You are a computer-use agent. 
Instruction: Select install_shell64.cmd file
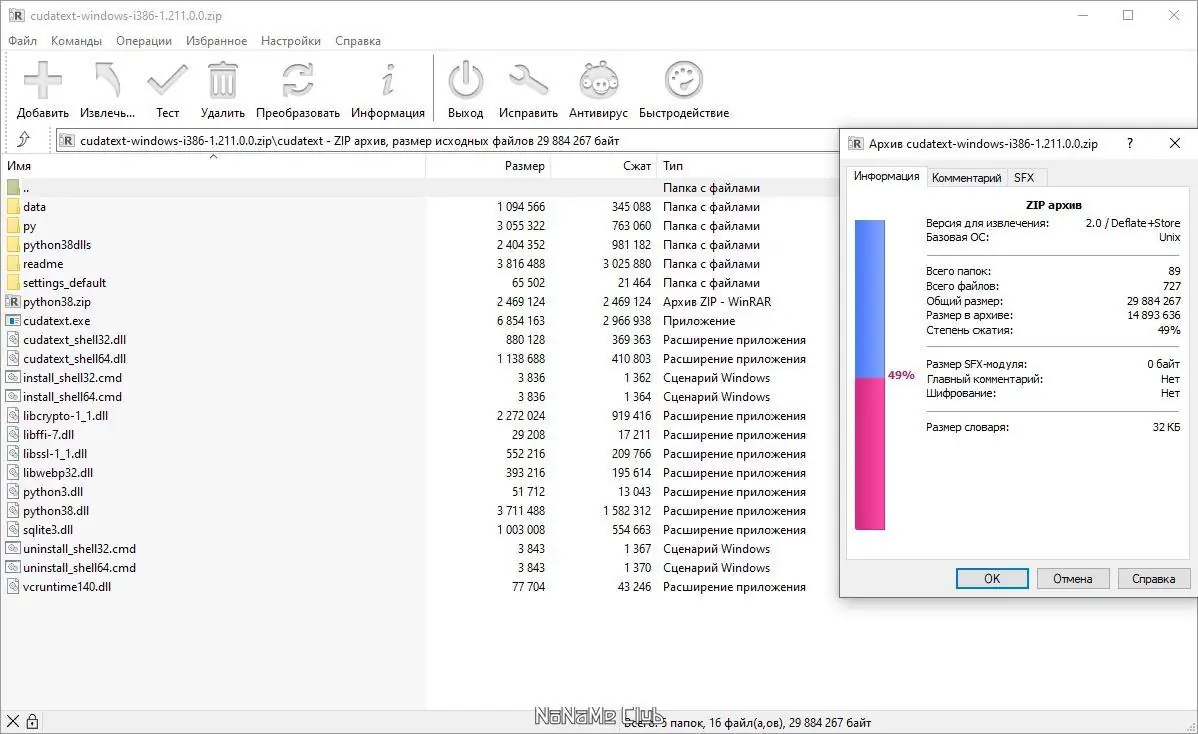72,396
